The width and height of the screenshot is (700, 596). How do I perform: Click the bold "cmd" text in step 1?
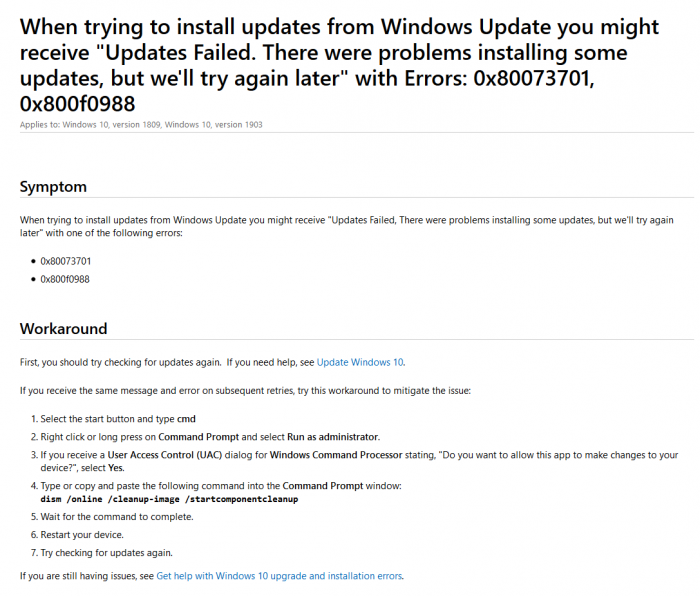coord(186,419)
